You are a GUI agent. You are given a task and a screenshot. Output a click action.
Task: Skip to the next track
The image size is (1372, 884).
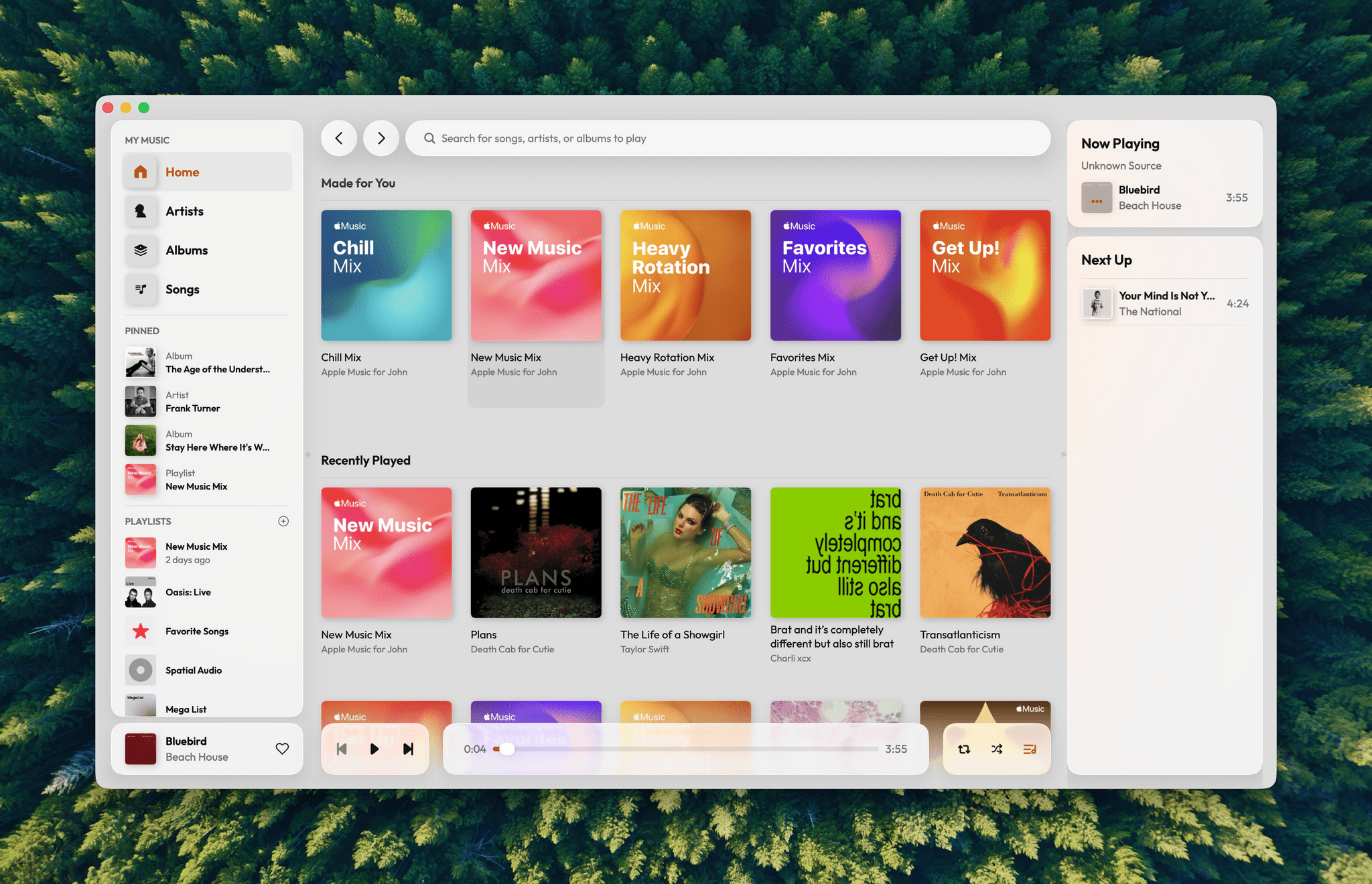(408, 749)
